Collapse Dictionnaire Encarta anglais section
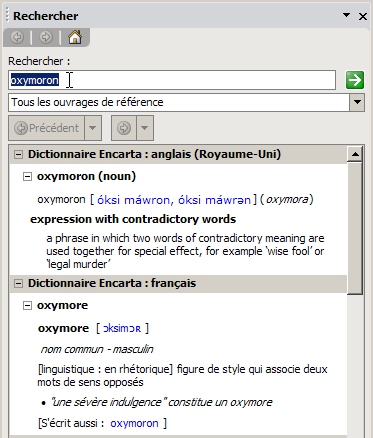 tap(19, 154)
